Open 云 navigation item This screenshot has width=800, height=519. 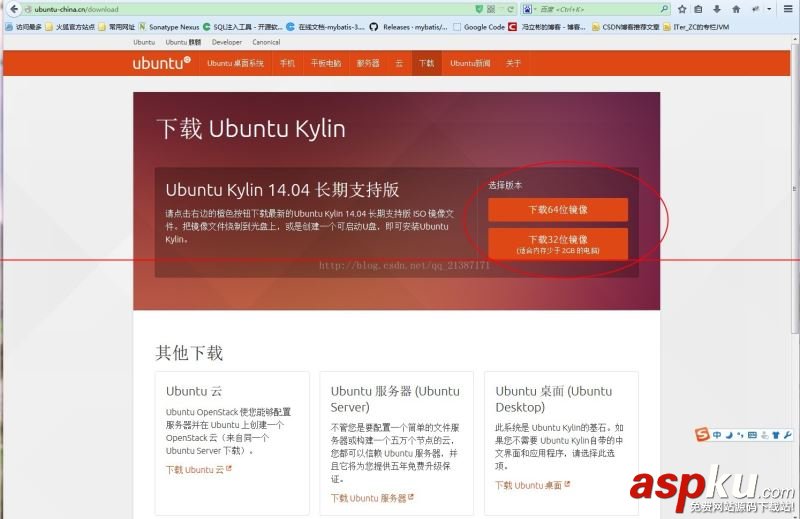pos(399,63)
